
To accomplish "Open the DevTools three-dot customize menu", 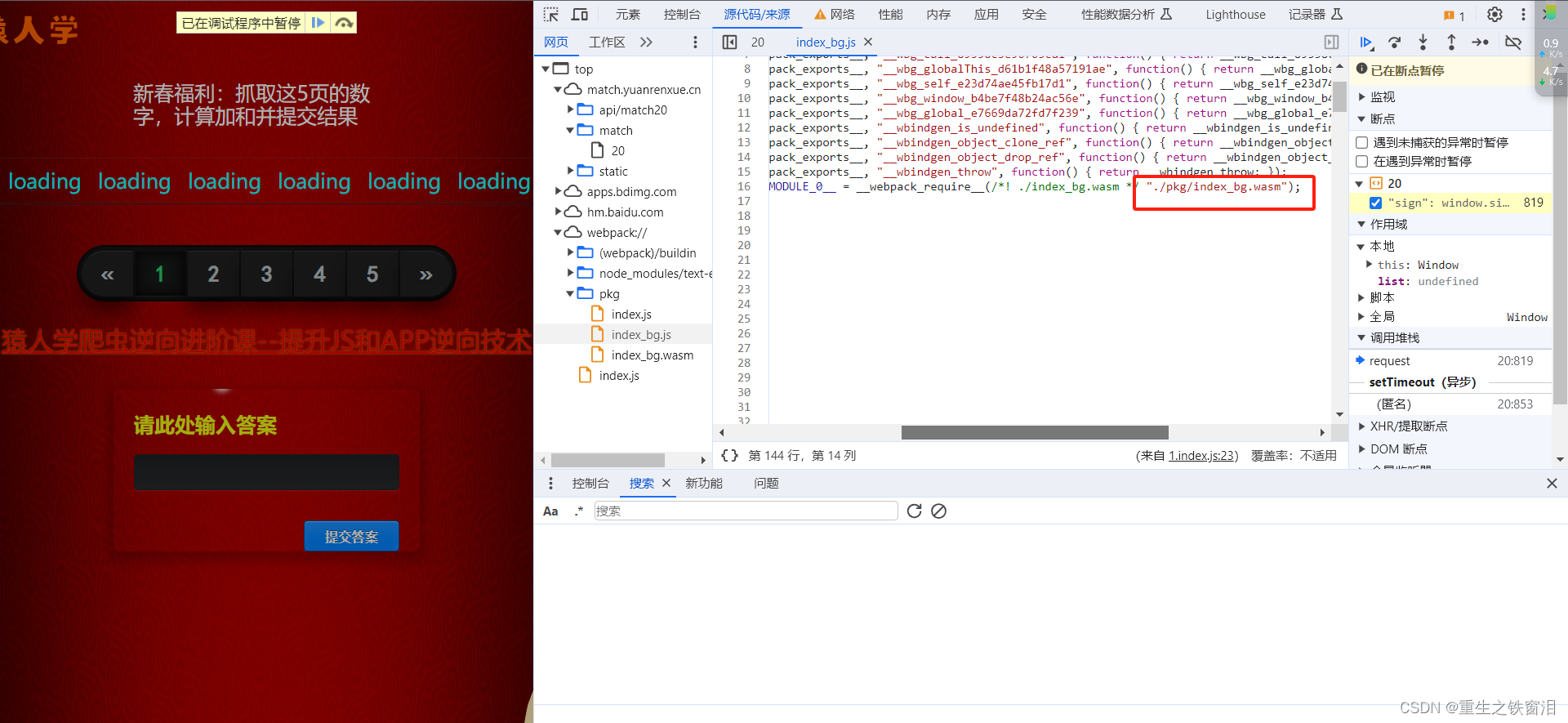I will point(1523,14).
